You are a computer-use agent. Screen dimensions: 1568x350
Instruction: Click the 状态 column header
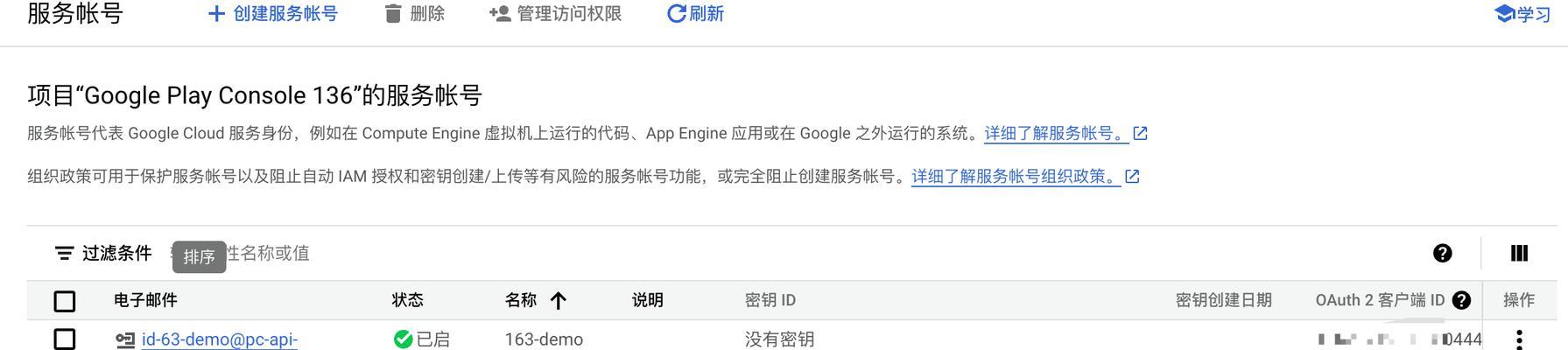[408, 300]
